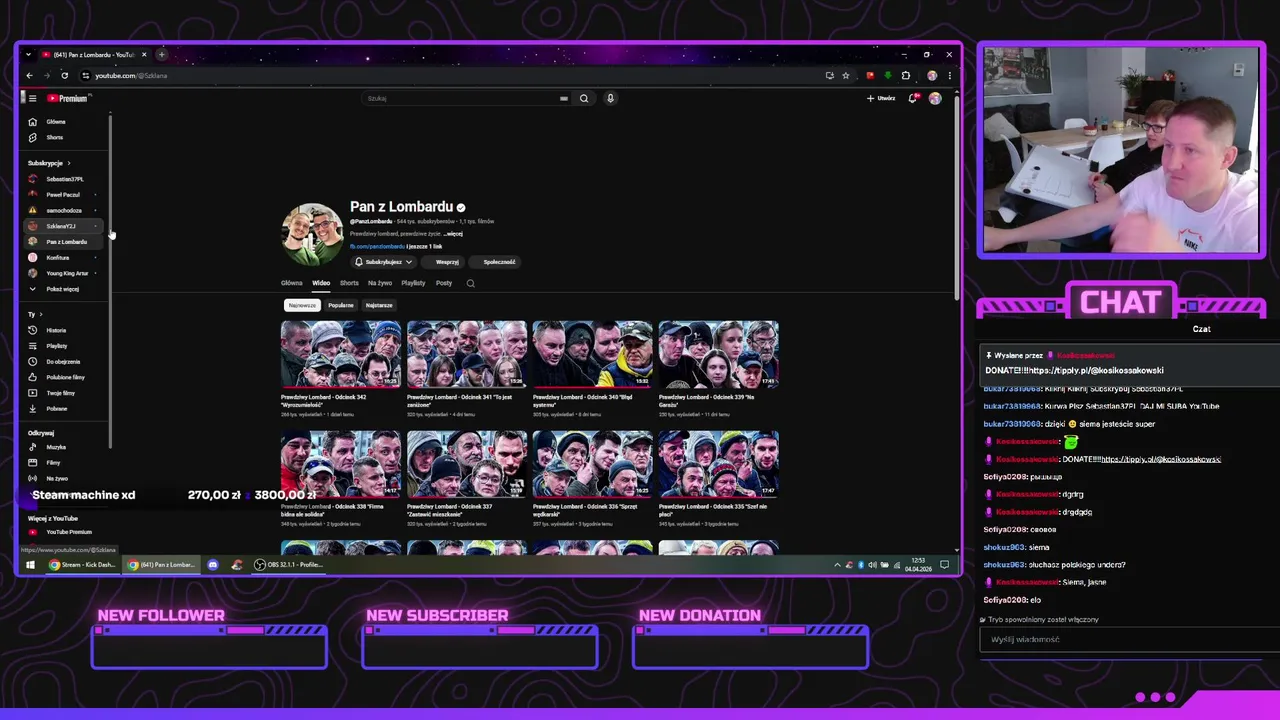The image size is (1280, 720).
Task: Switch to the Posty channel tab
Action: click(444, 283)
